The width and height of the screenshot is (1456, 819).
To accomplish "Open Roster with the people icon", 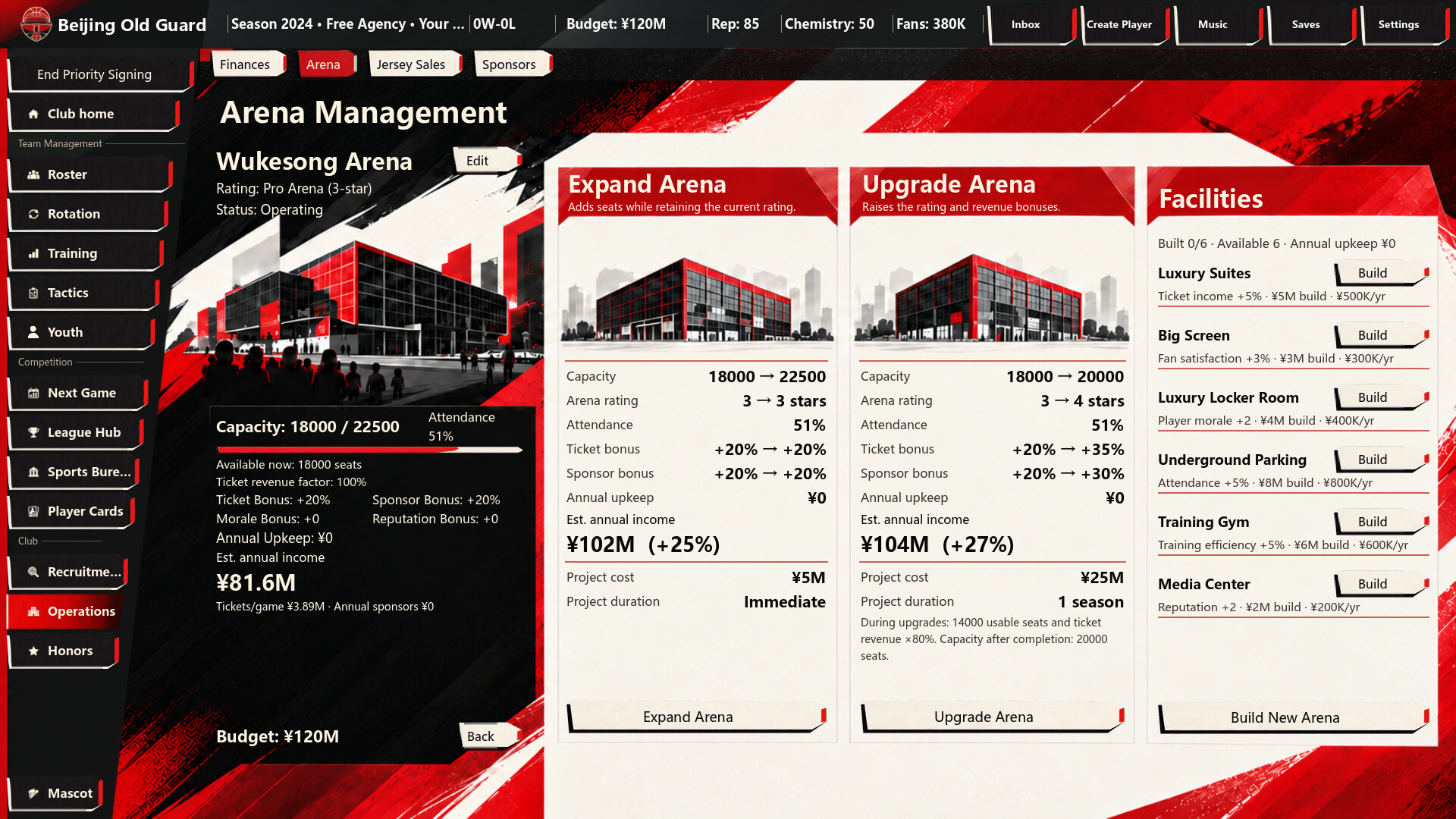I will tap(33, 174).
